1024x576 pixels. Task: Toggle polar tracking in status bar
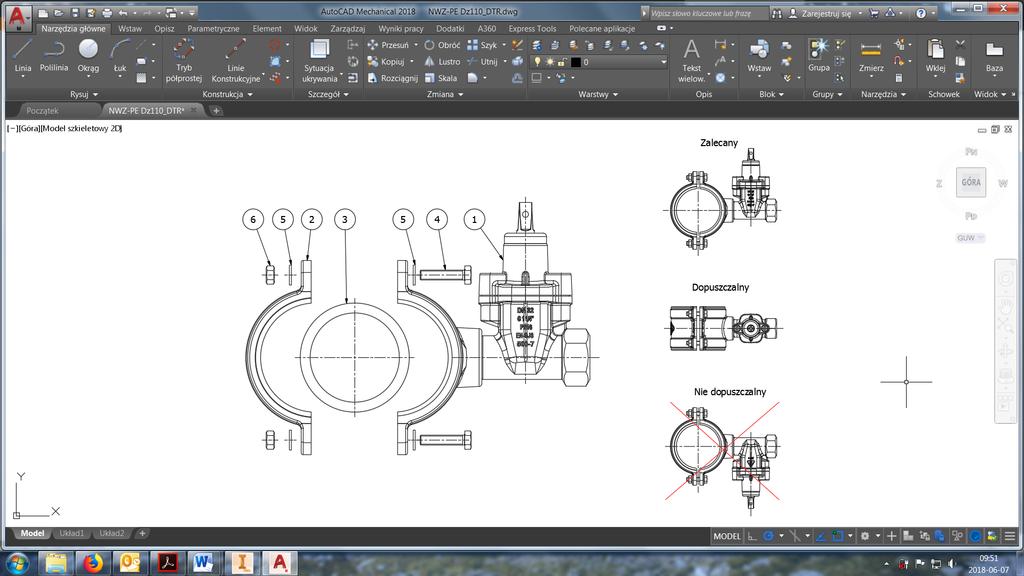tap(769, 536)
